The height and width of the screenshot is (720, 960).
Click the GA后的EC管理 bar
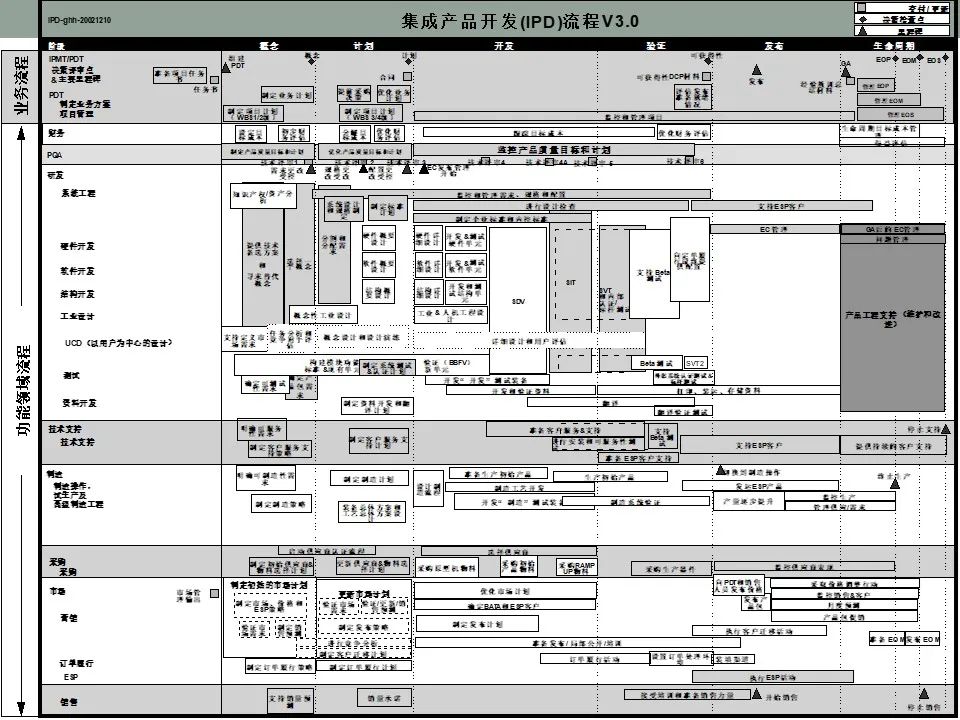click(892, 230)
